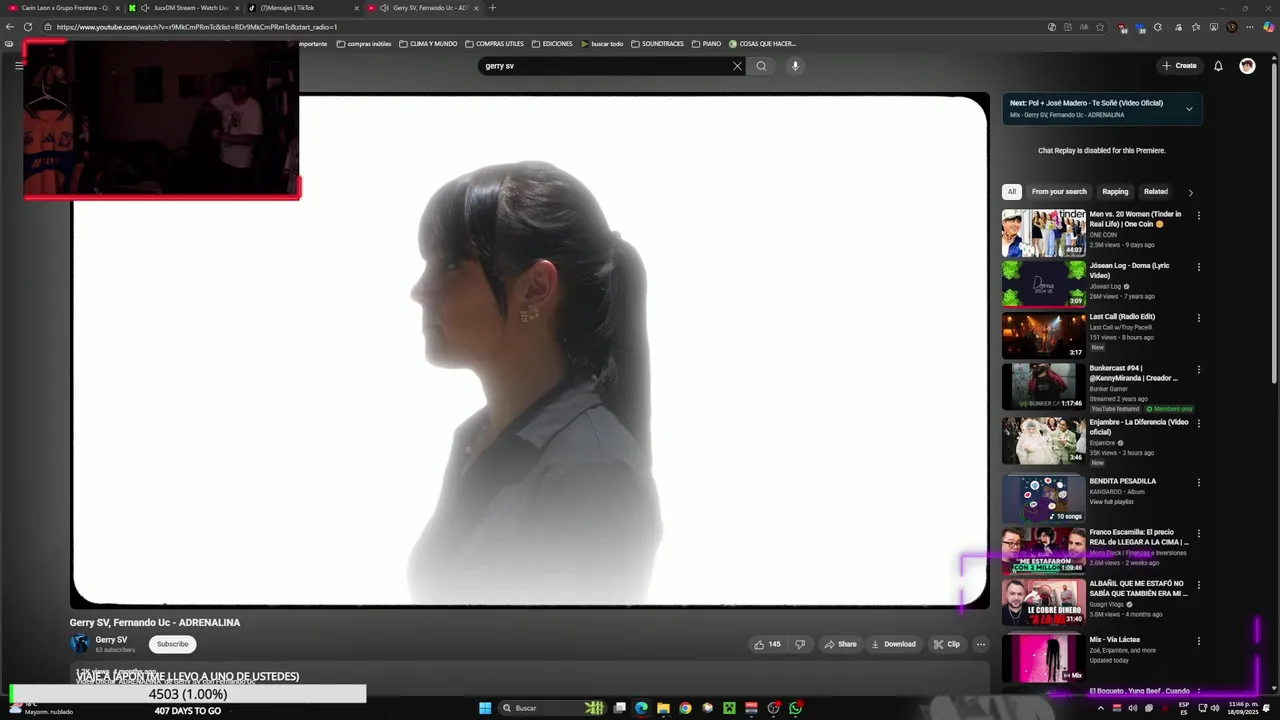Open the Gerry SV channel name link
1280x720 pixels.
[x=111, y=640]
